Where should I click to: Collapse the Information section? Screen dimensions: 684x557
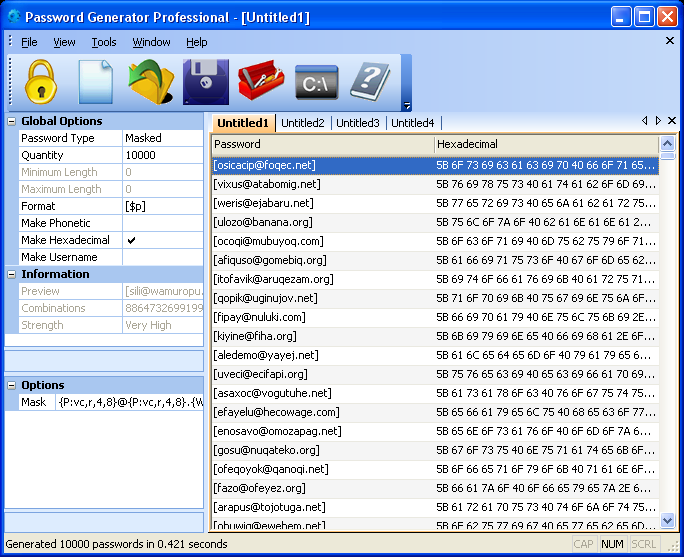12,274
